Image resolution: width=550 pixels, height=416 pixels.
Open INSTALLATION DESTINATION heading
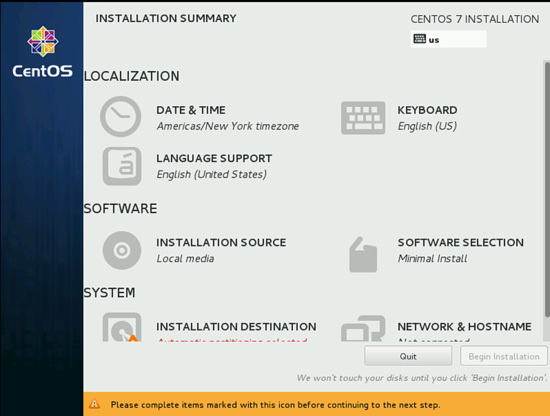236,327
